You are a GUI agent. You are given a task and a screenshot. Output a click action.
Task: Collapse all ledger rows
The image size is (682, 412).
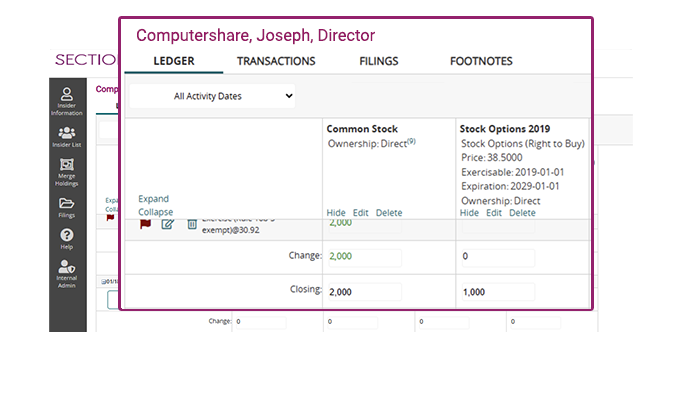[156, 212]
